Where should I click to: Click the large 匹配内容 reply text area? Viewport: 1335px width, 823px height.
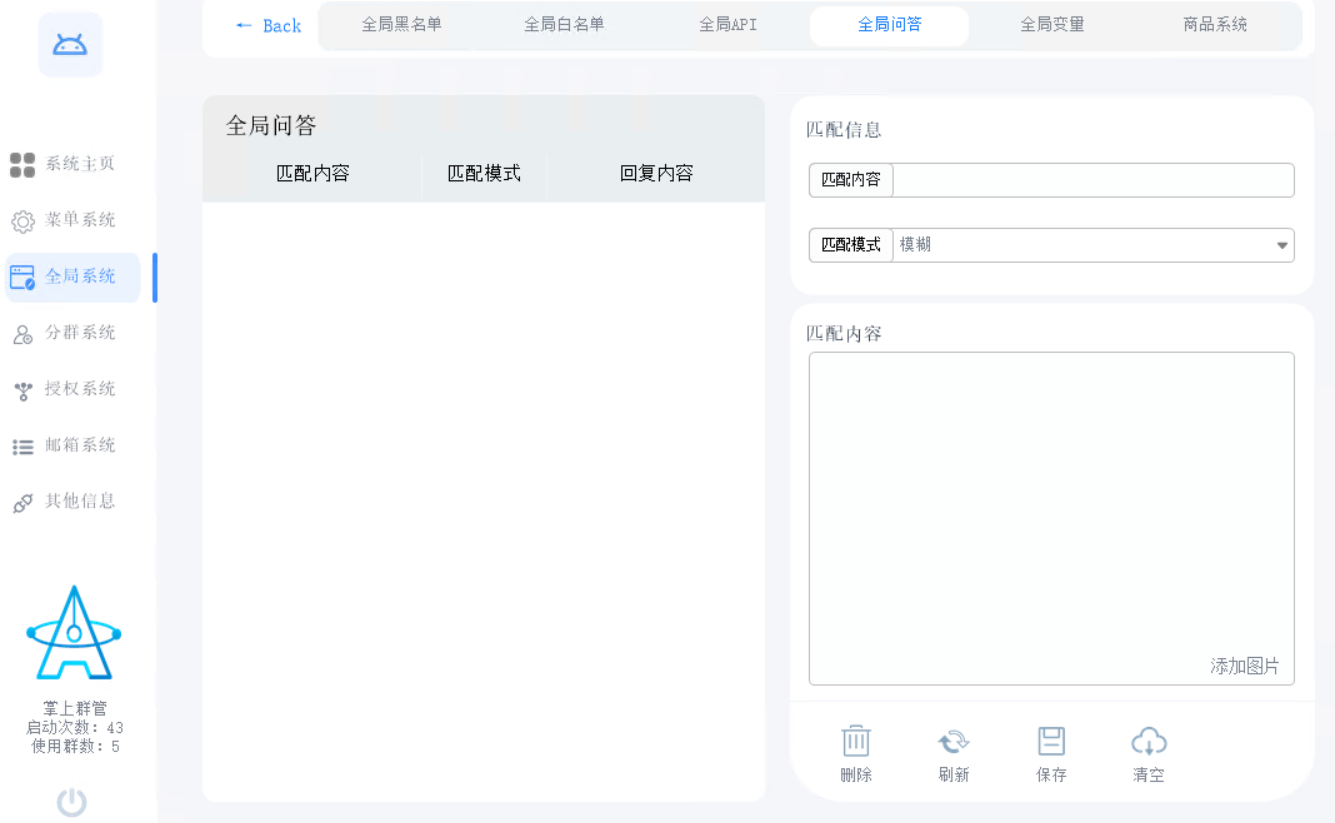[x=1051, y=518]
